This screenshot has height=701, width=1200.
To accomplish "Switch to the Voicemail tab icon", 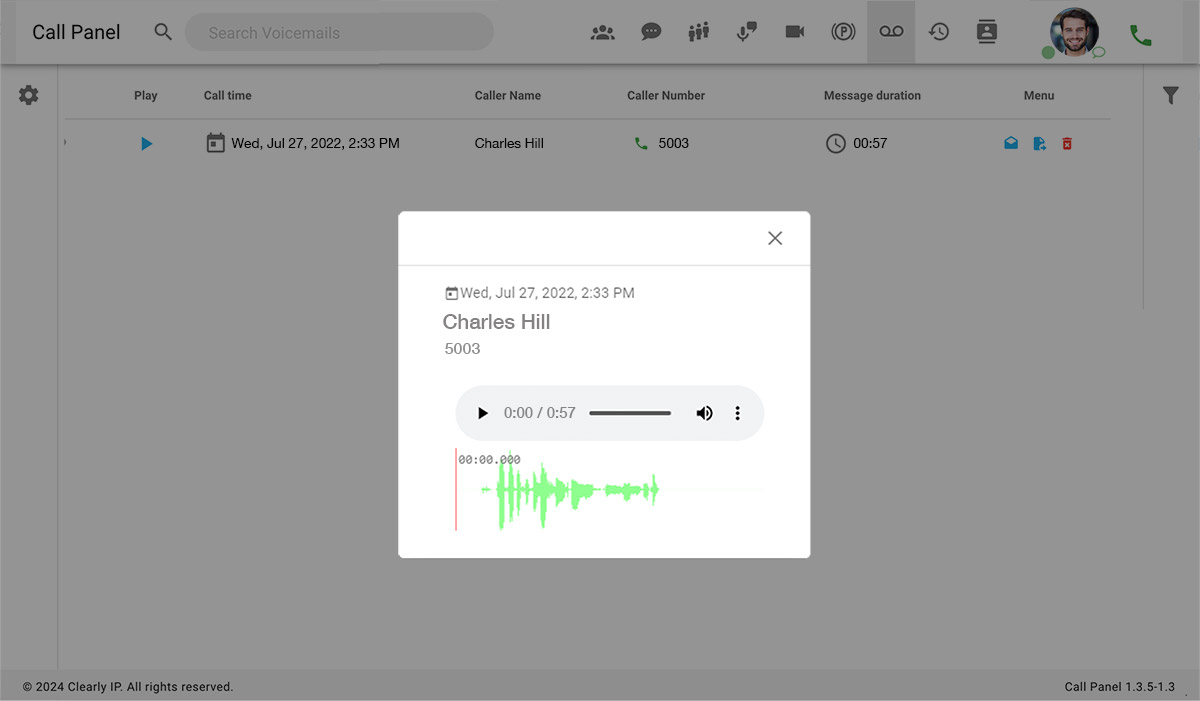I will pyautogui.click(x=891, y=32).
